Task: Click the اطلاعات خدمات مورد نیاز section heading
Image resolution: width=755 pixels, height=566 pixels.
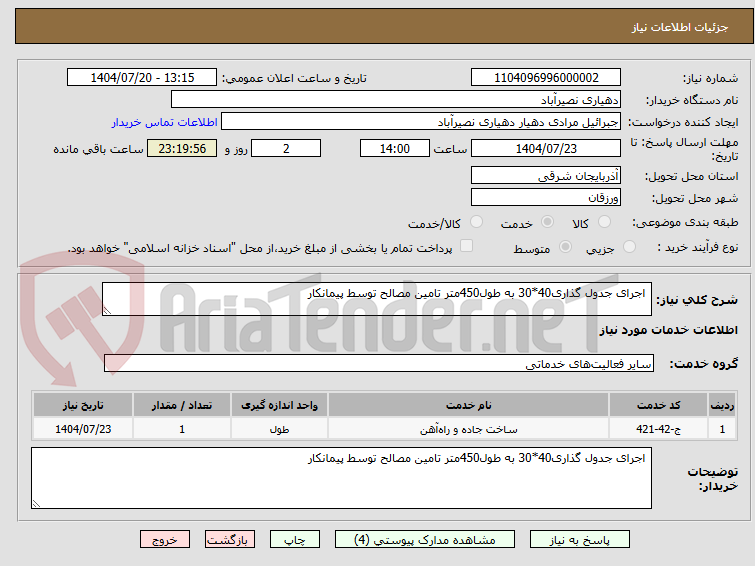Action: tap(668, 330)
